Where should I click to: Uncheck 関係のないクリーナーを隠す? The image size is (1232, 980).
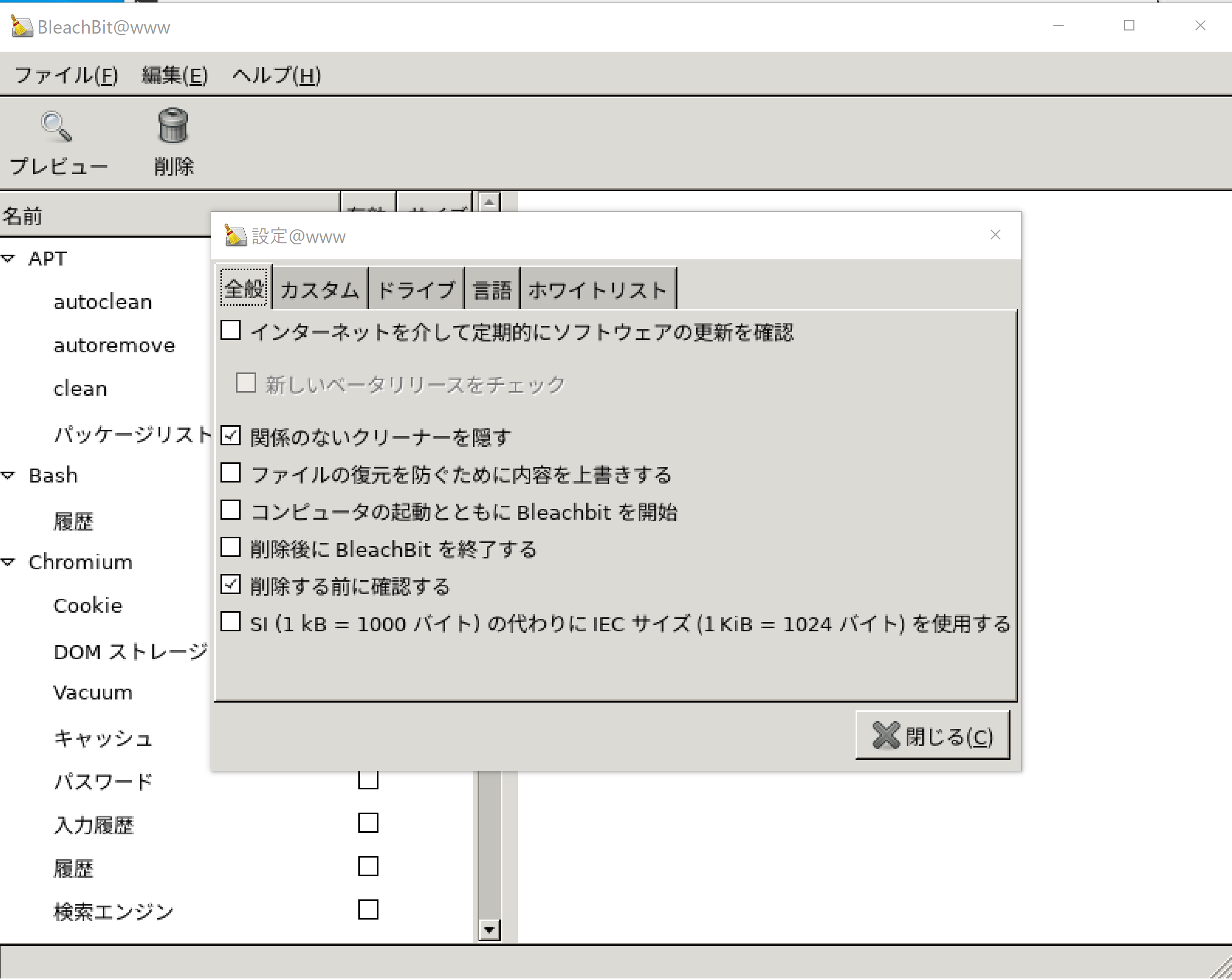231,435
